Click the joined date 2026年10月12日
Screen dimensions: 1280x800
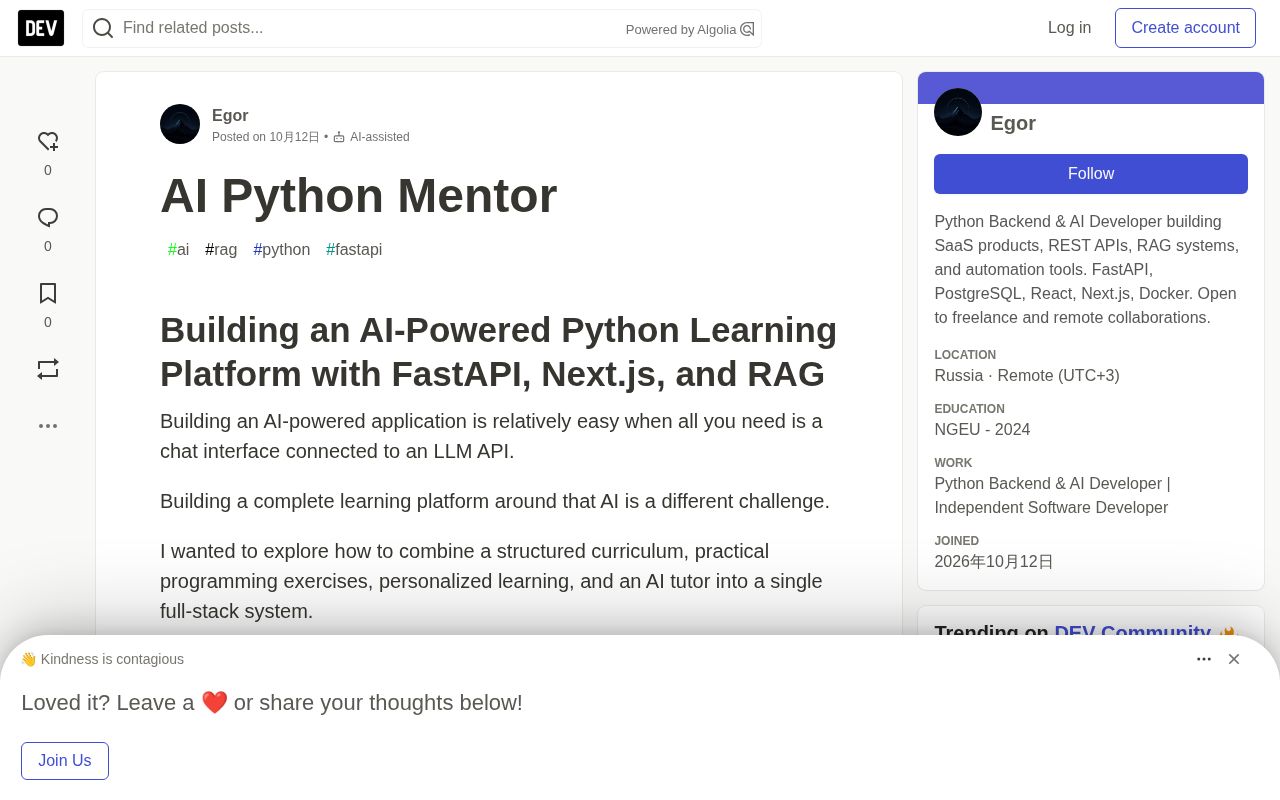pyautogui.click(x=994, y=562)
